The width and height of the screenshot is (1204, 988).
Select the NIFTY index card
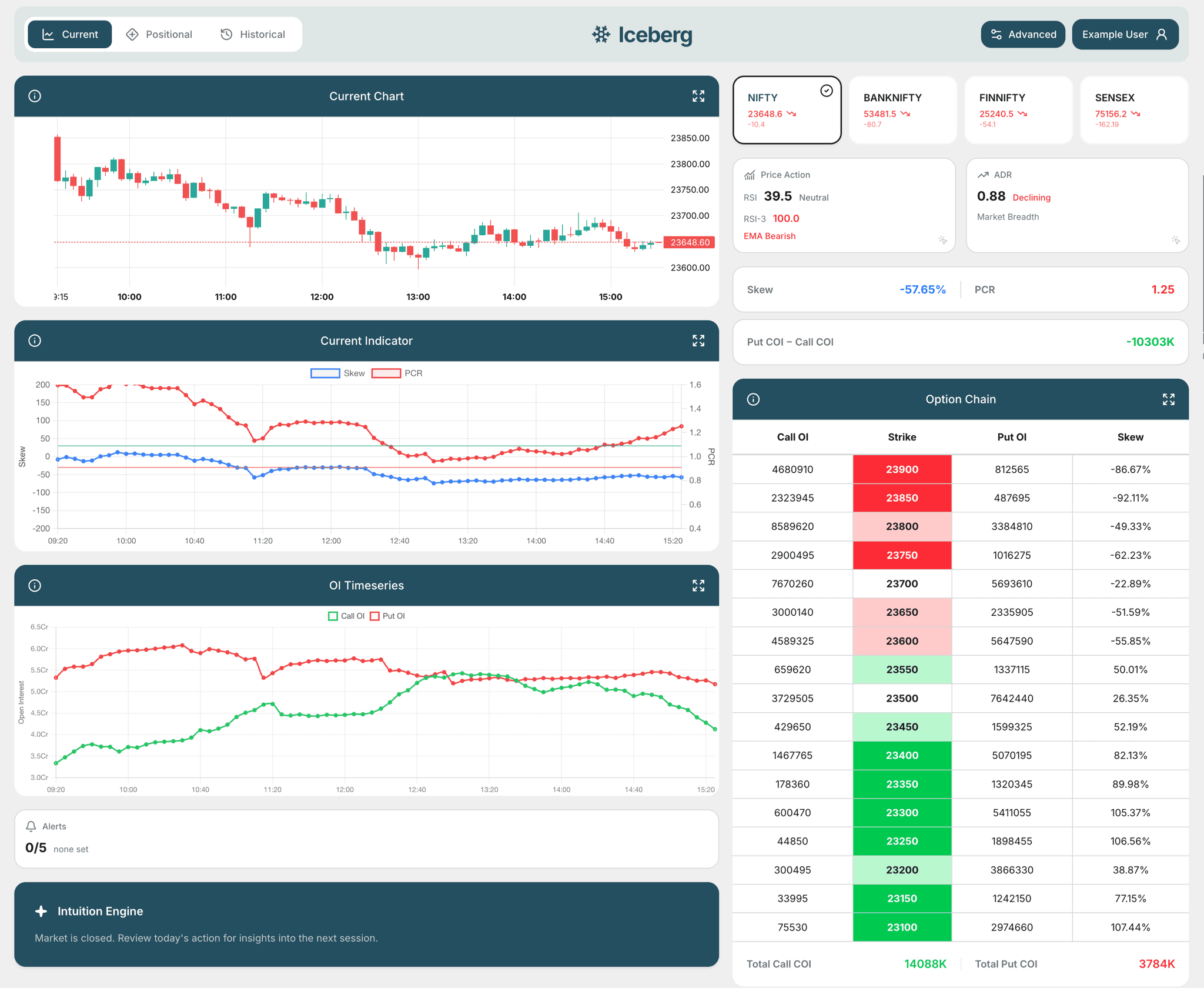point(787,109)
